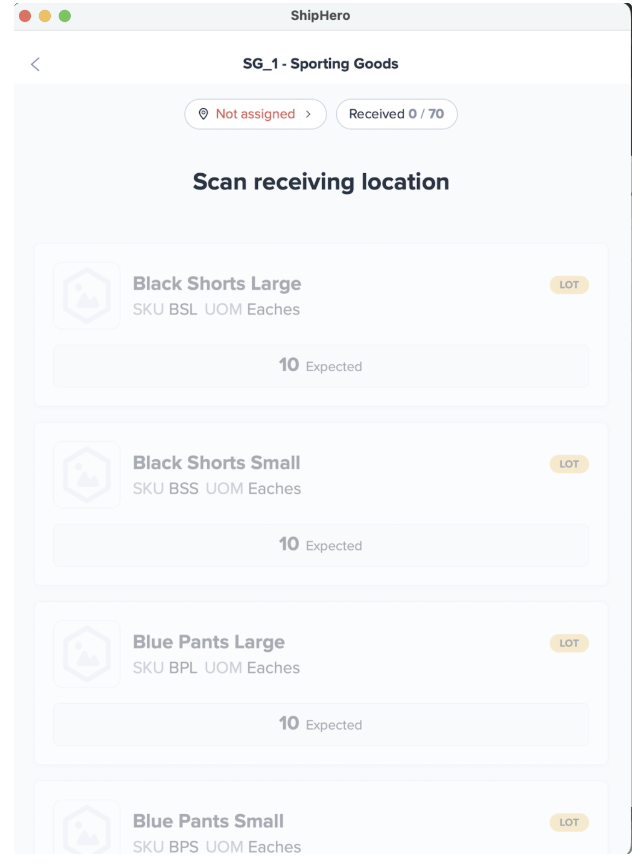This screenshot has width=644, height=868.
Task: Click LOT badge on Blue Pants Small
Action: (569, 822)
